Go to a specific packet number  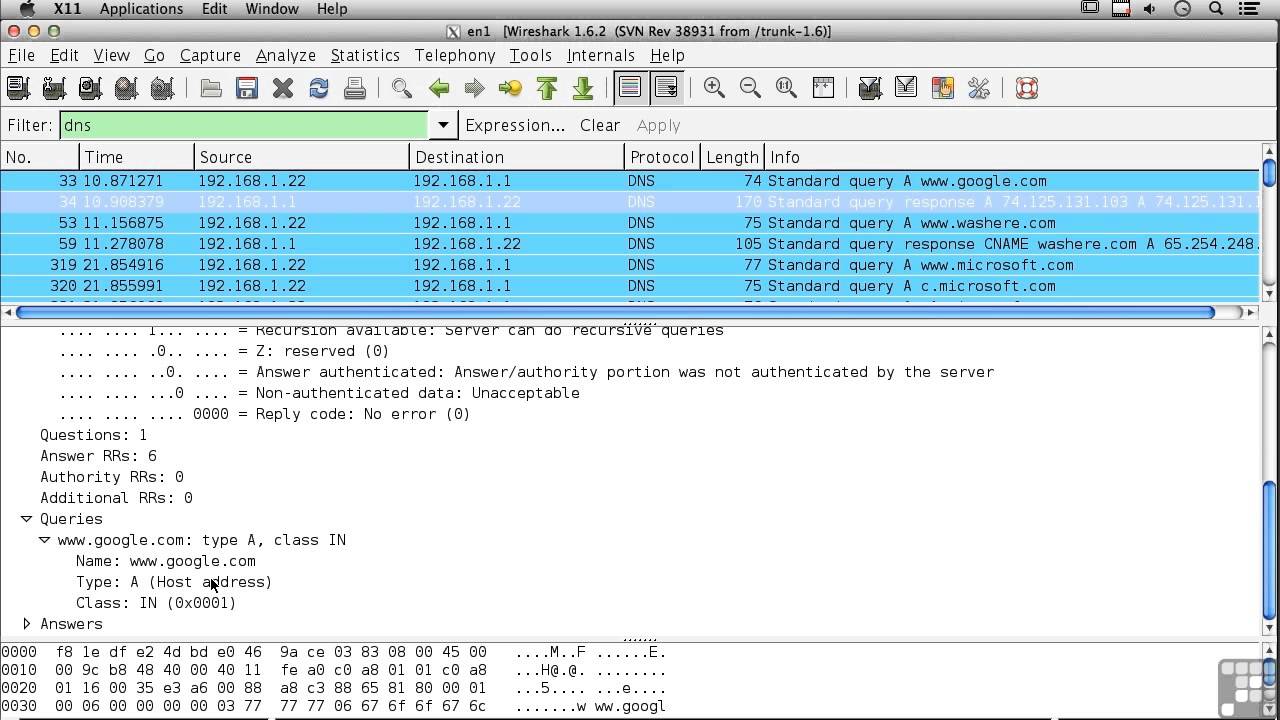point(510,88)
